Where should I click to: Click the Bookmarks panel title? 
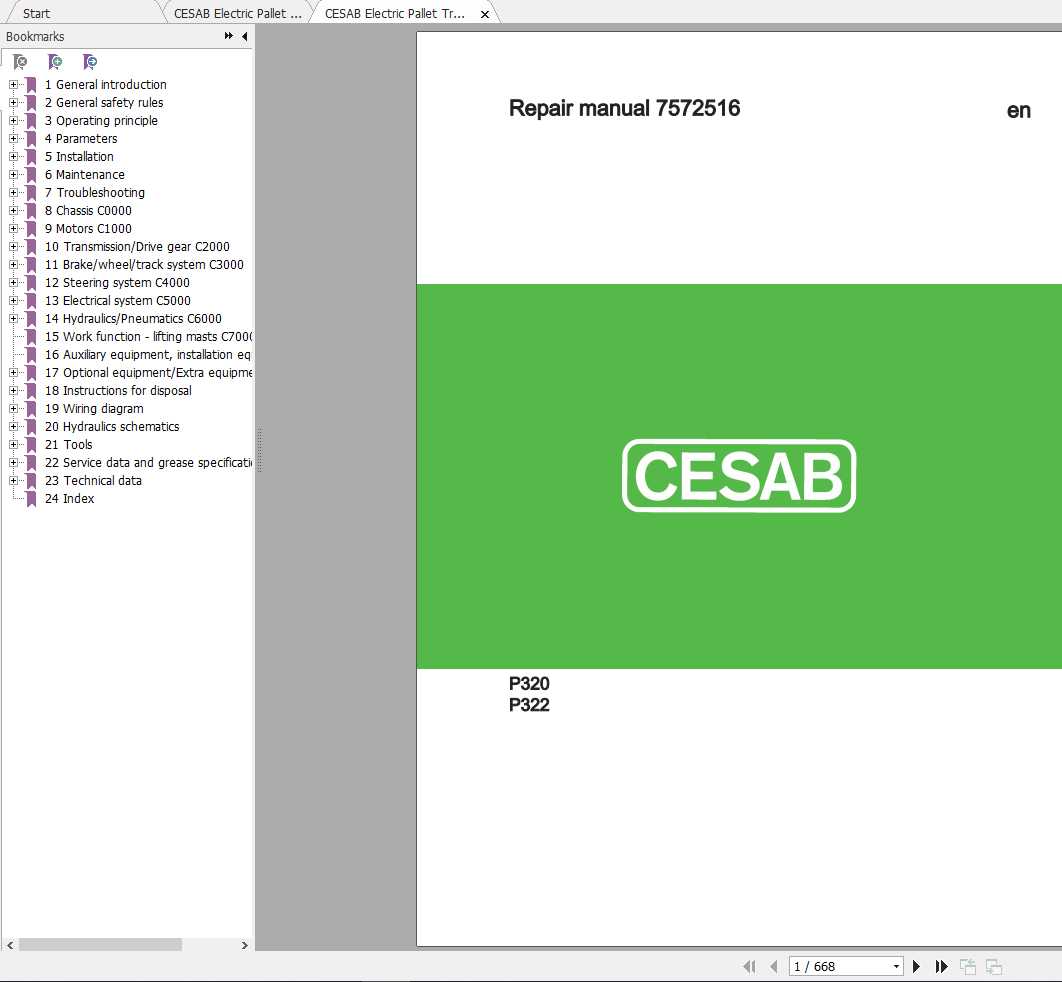pyautogui.click(x=35, y=37)
